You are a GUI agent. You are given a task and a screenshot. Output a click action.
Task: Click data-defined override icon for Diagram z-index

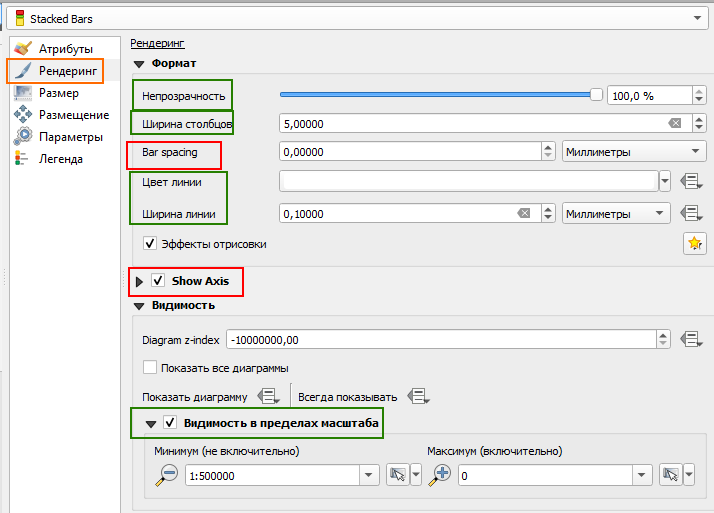689,339
